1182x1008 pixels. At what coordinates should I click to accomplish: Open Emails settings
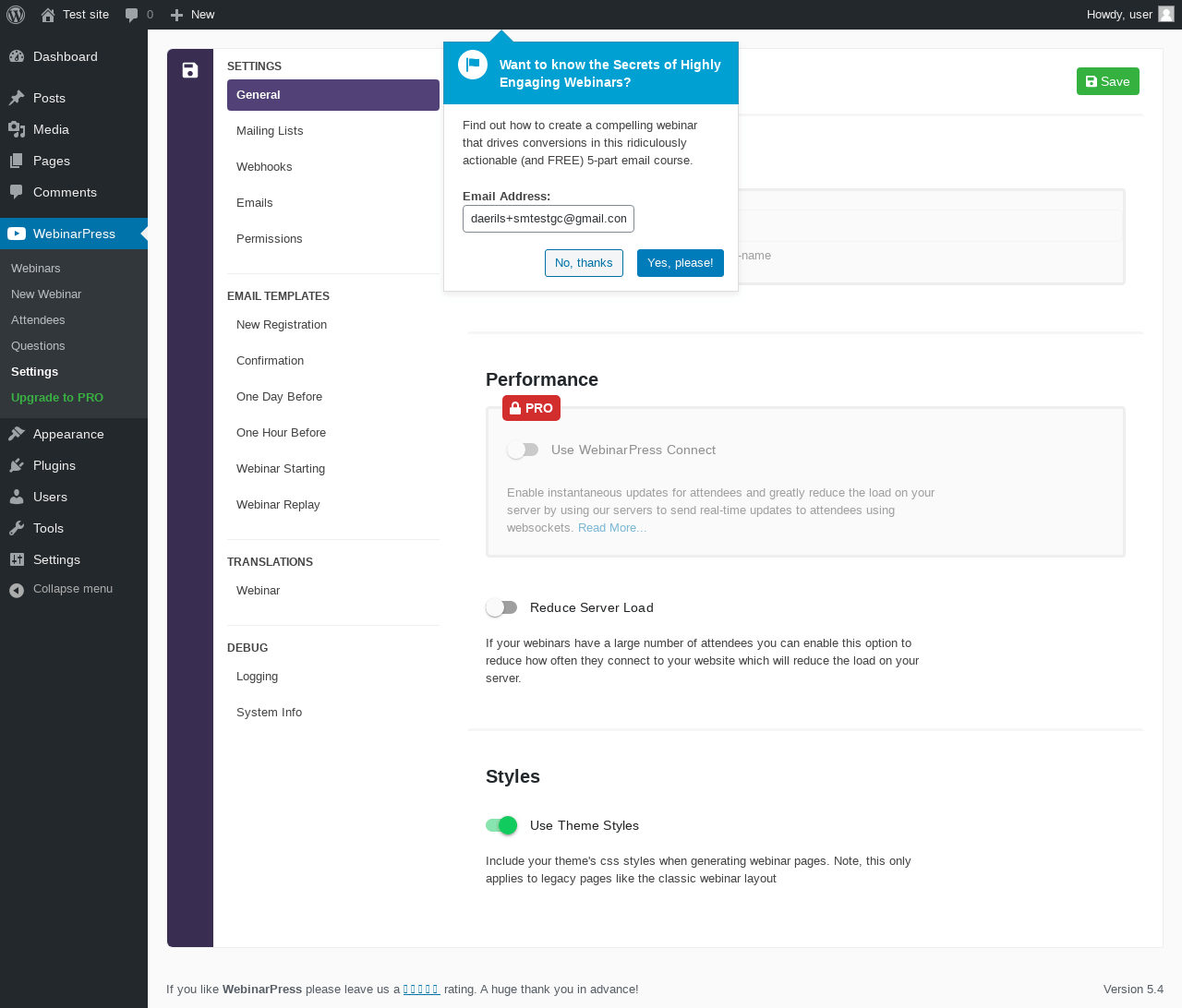click(333, 203)
